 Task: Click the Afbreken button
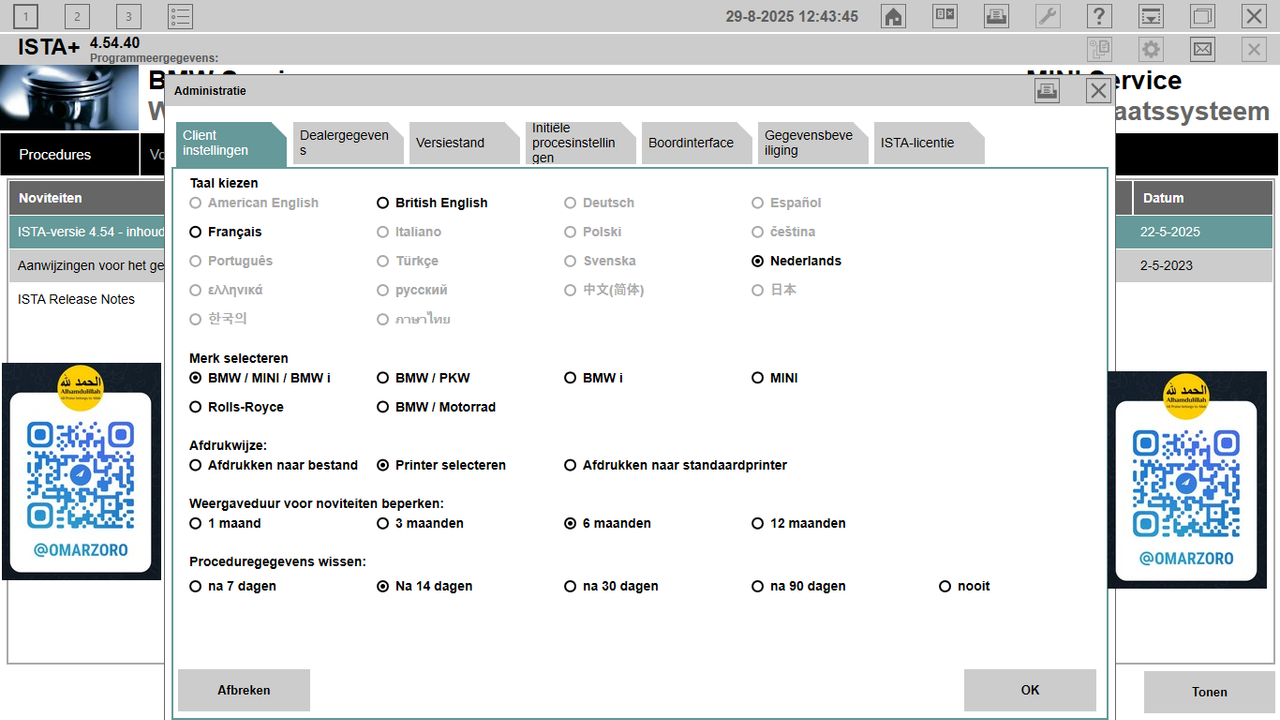(244, 690)
